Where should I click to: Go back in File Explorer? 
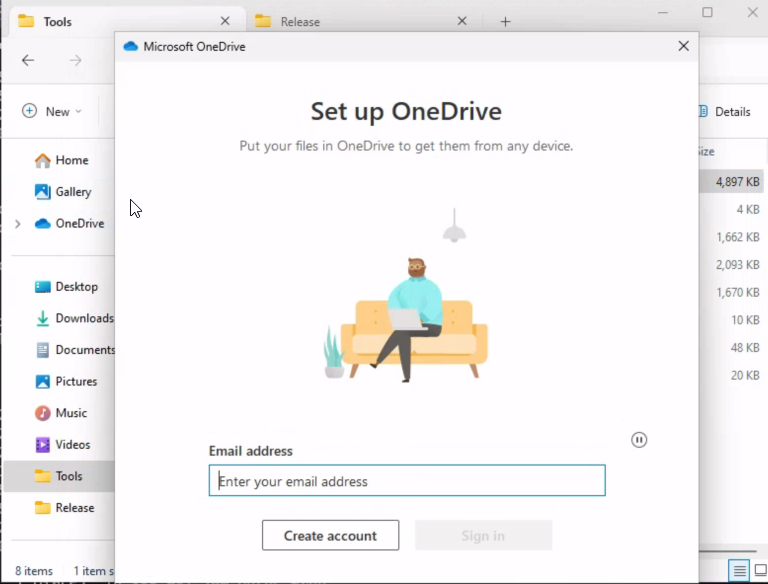[28, 60]
